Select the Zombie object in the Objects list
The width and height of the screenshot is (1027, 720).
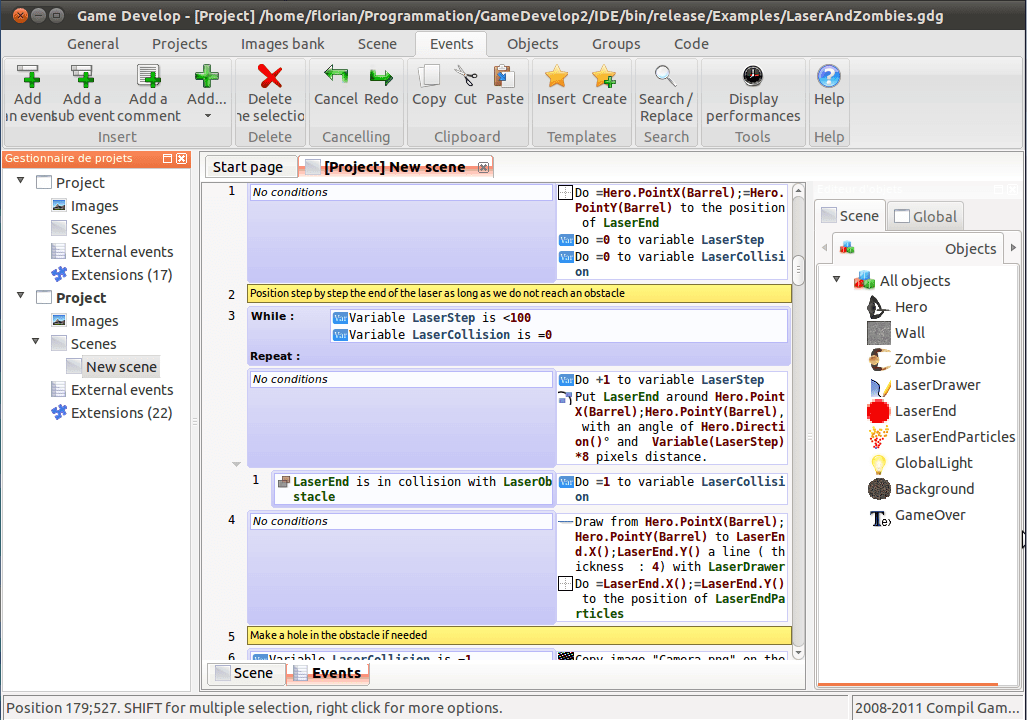click(x=921, y=359)
